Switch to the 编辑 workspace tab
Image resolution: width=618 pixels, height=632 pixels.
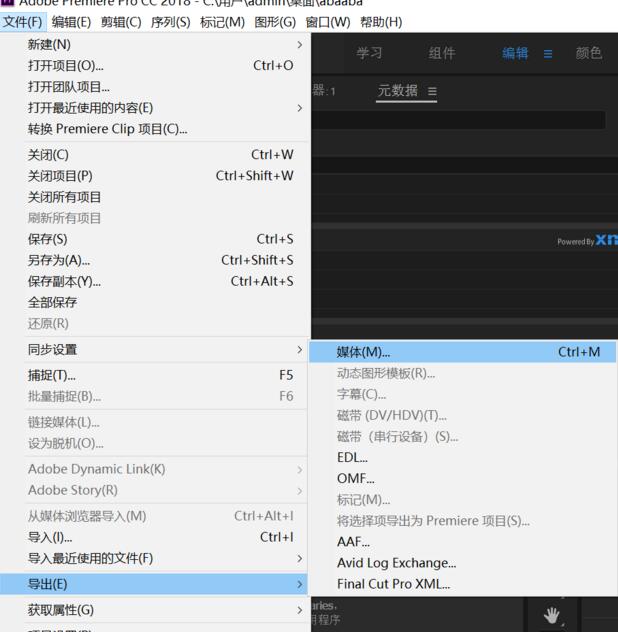click(515, 53)
